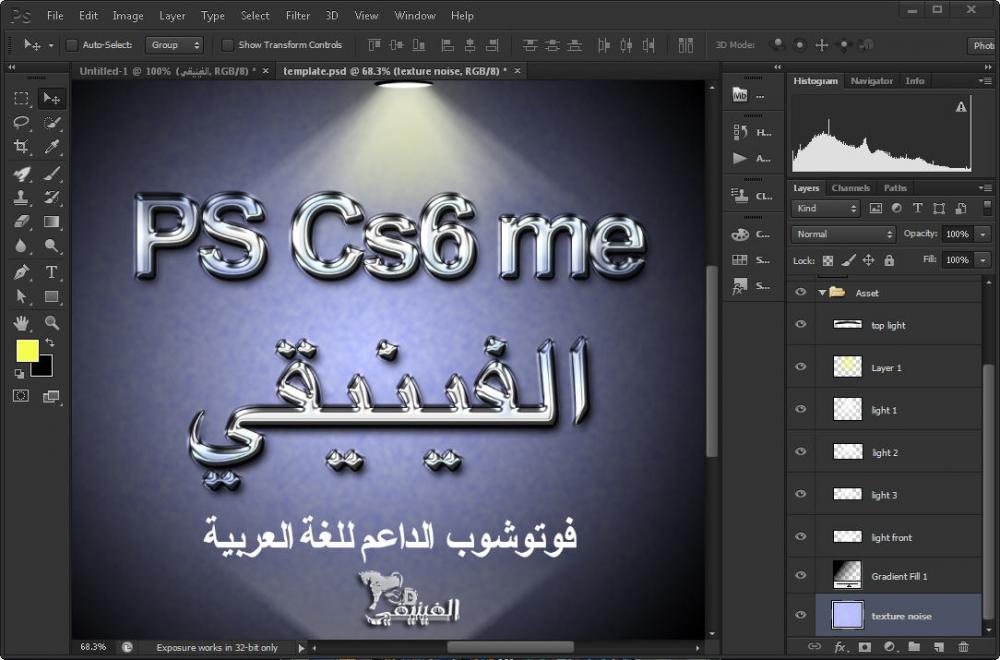Image resolution: width=1000 pixels, height=660 pixels.
Task: Select the Path Selection tool
Action: [x=22, y=297]
